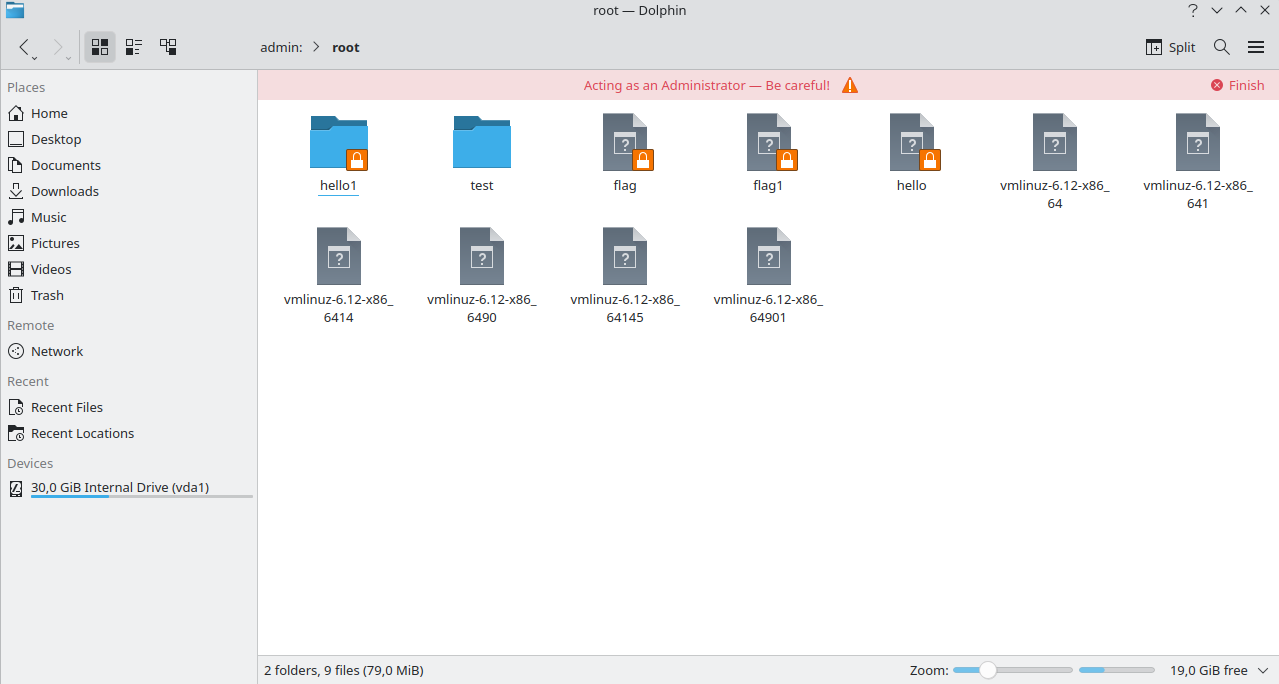This screenshot has height=684, width=1279.
Task: Toggle the Split view
Action: coord(1169,47)
